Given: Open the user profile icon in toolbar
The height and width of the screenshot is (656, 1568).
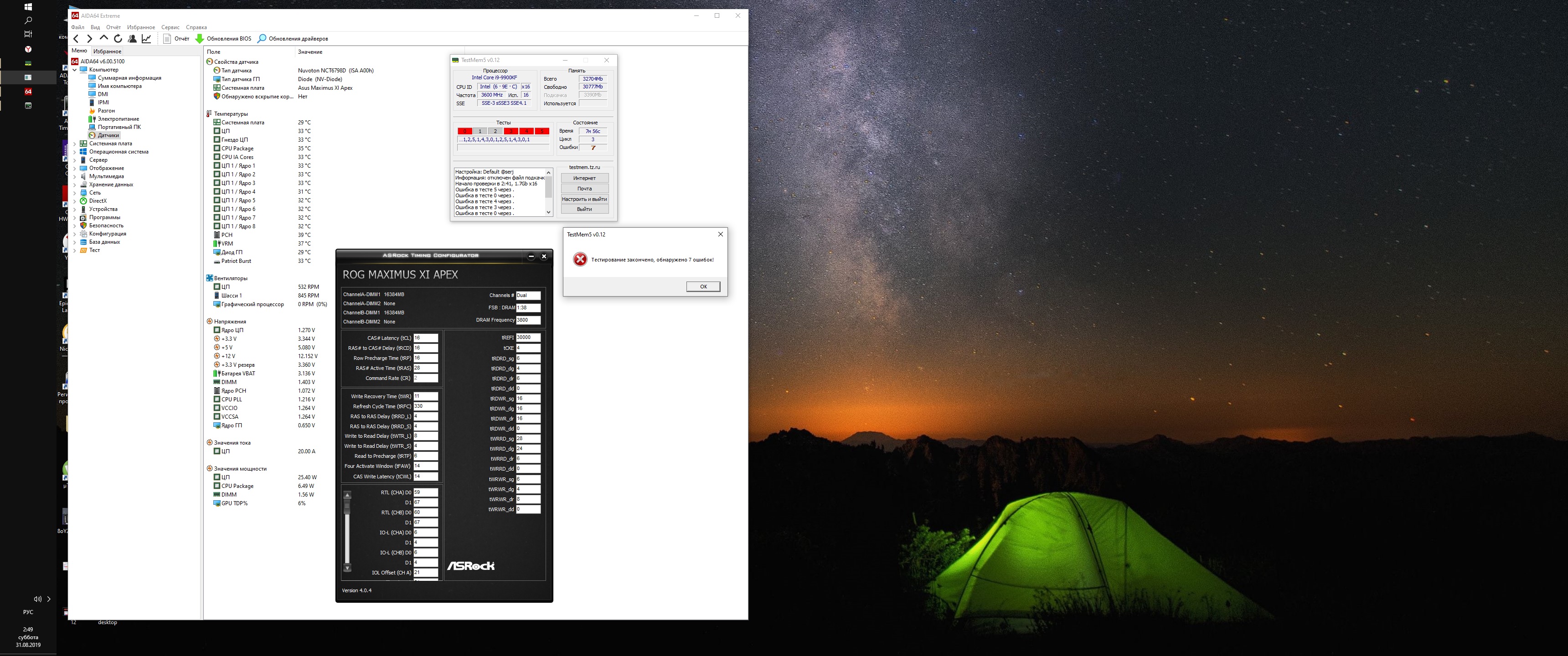Looking at the screenshot, I should pyautogui.click(x=132, y=39).
